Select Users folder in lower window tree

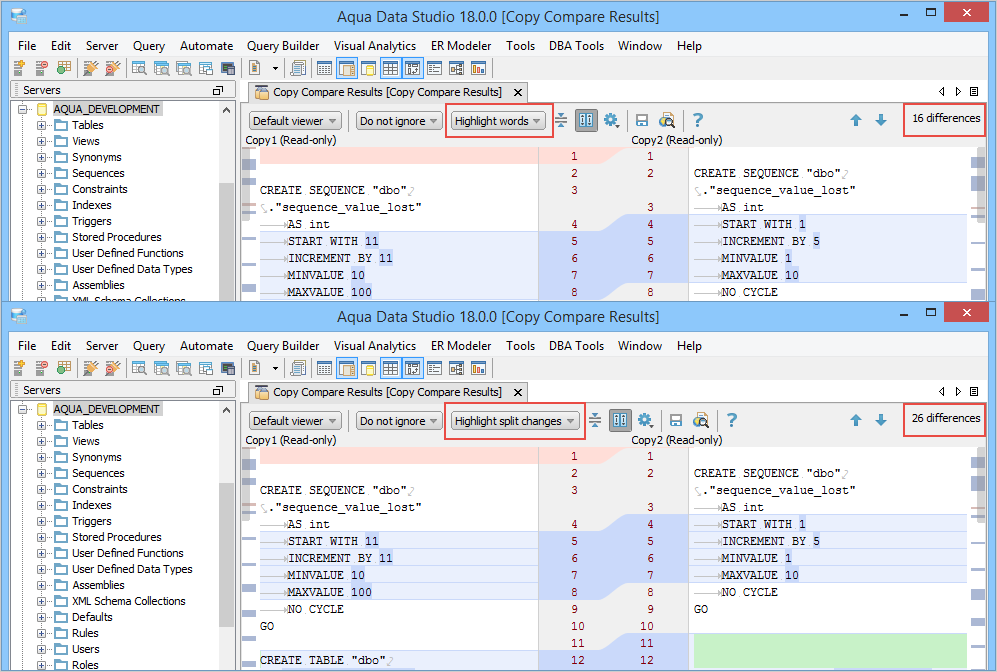point(85,649)
